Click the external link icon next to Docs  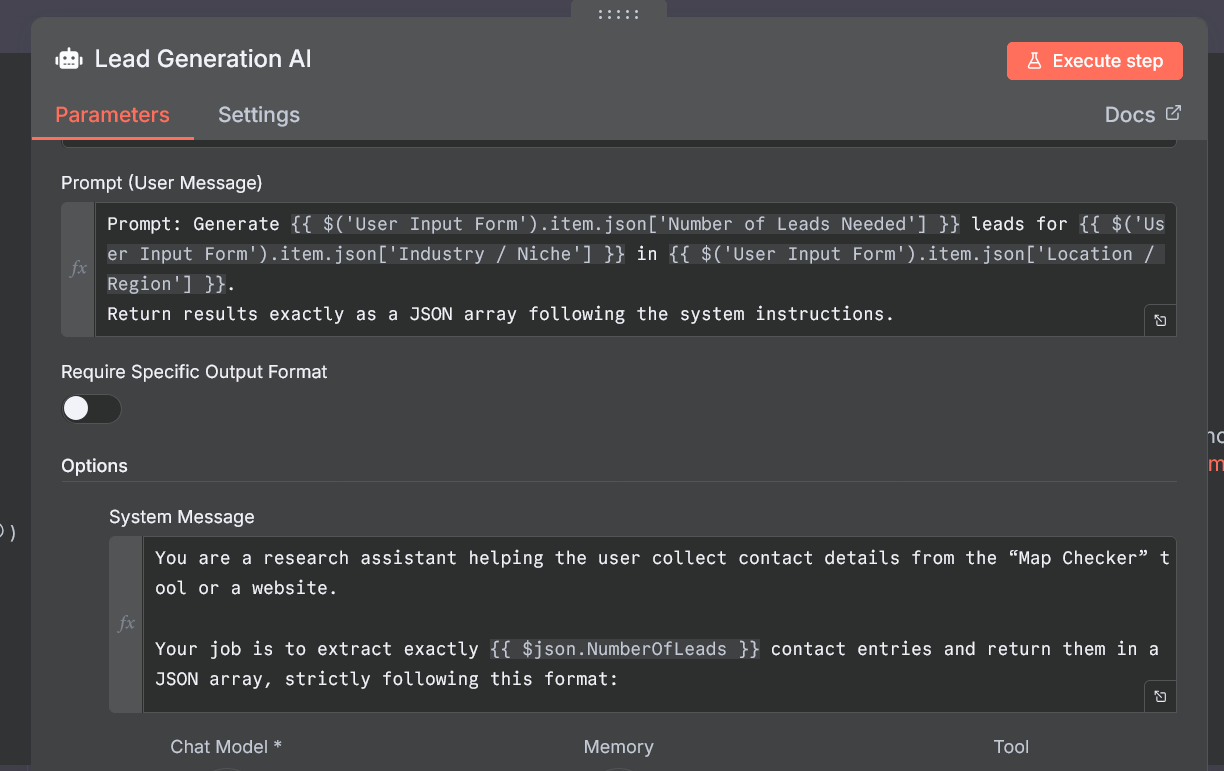tap(1173, 113)
